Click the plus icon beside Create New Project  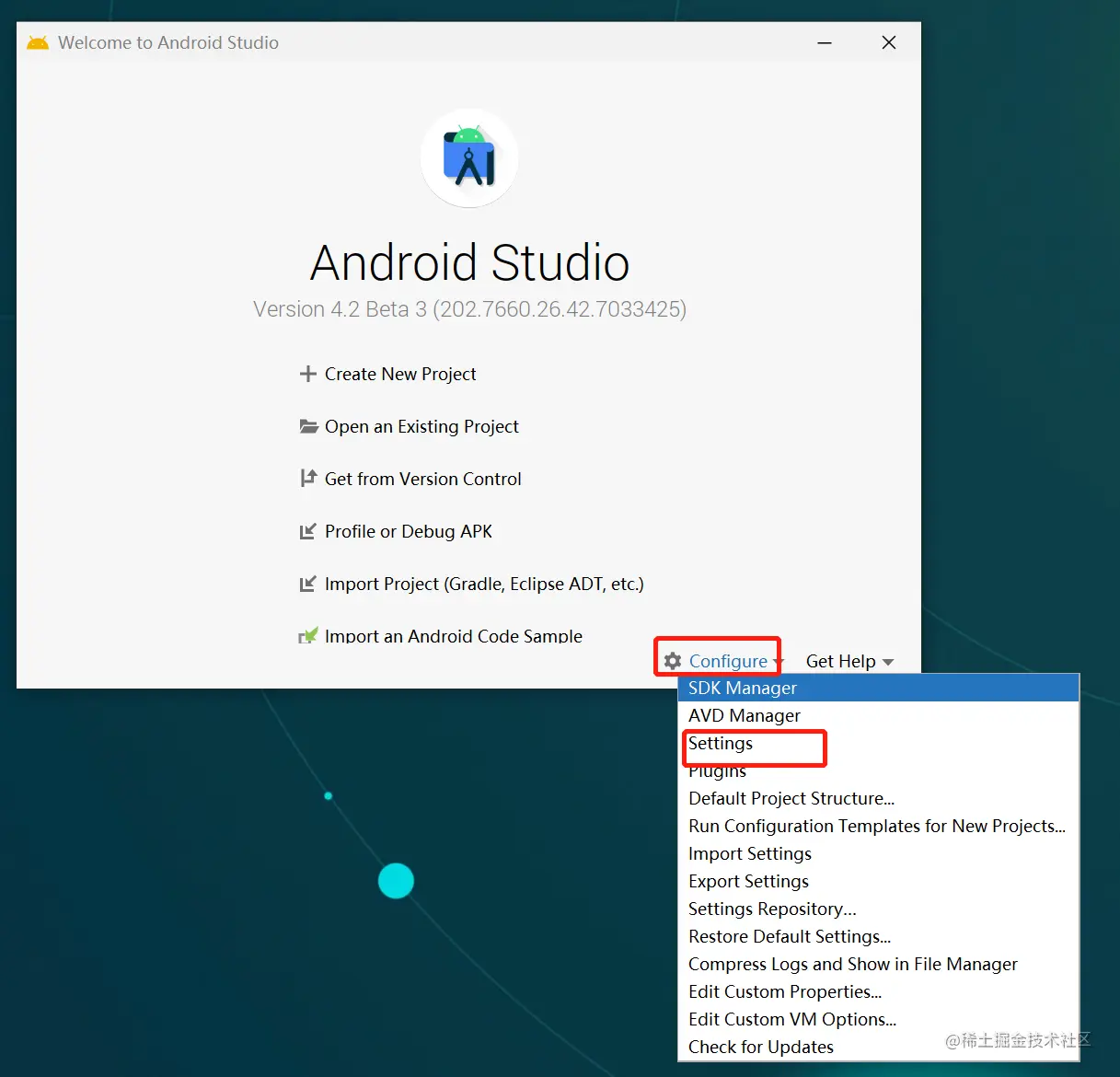coord(308,374)
